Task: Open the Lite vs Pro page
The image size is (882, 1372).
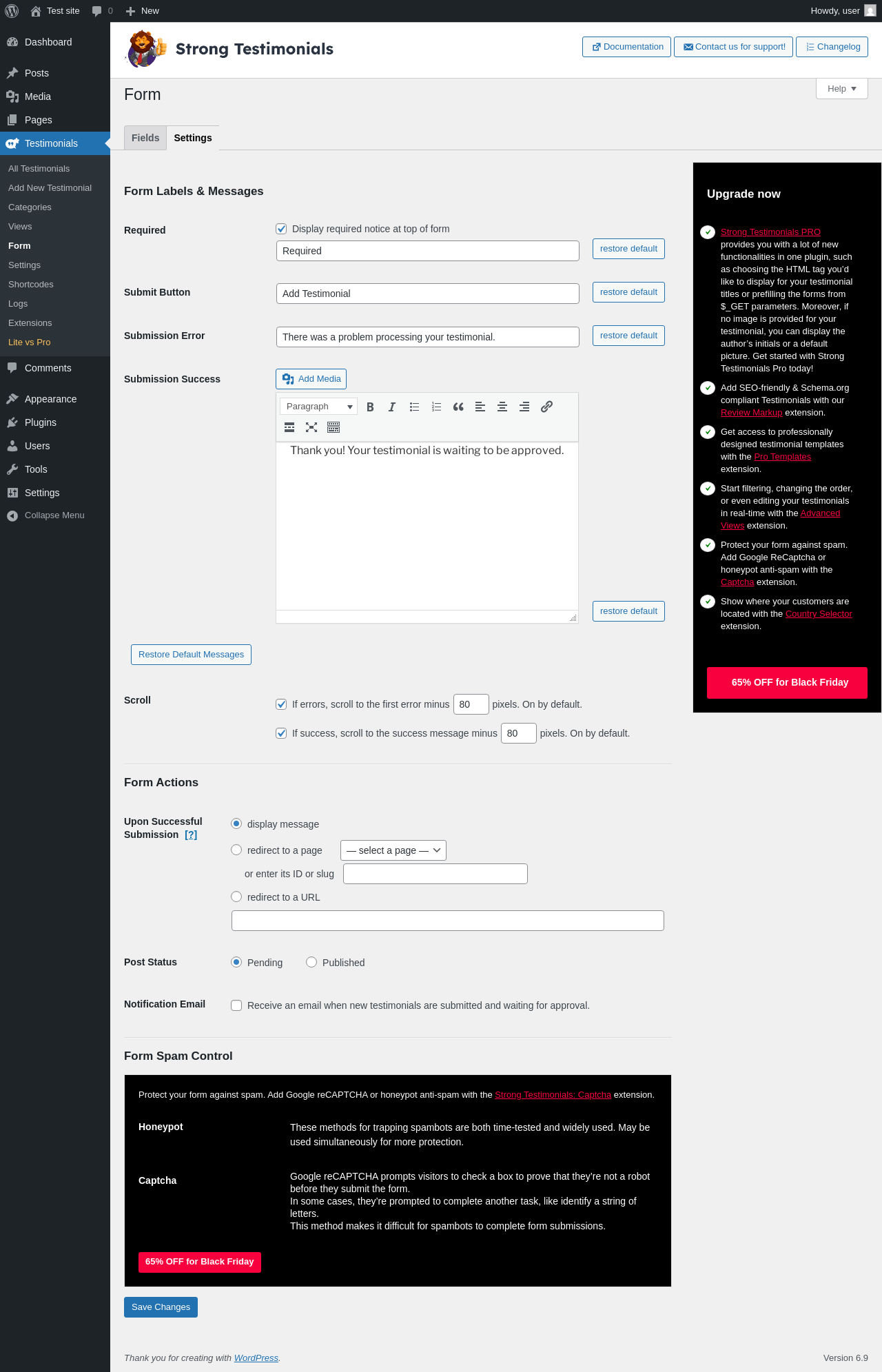Action: 30,342
